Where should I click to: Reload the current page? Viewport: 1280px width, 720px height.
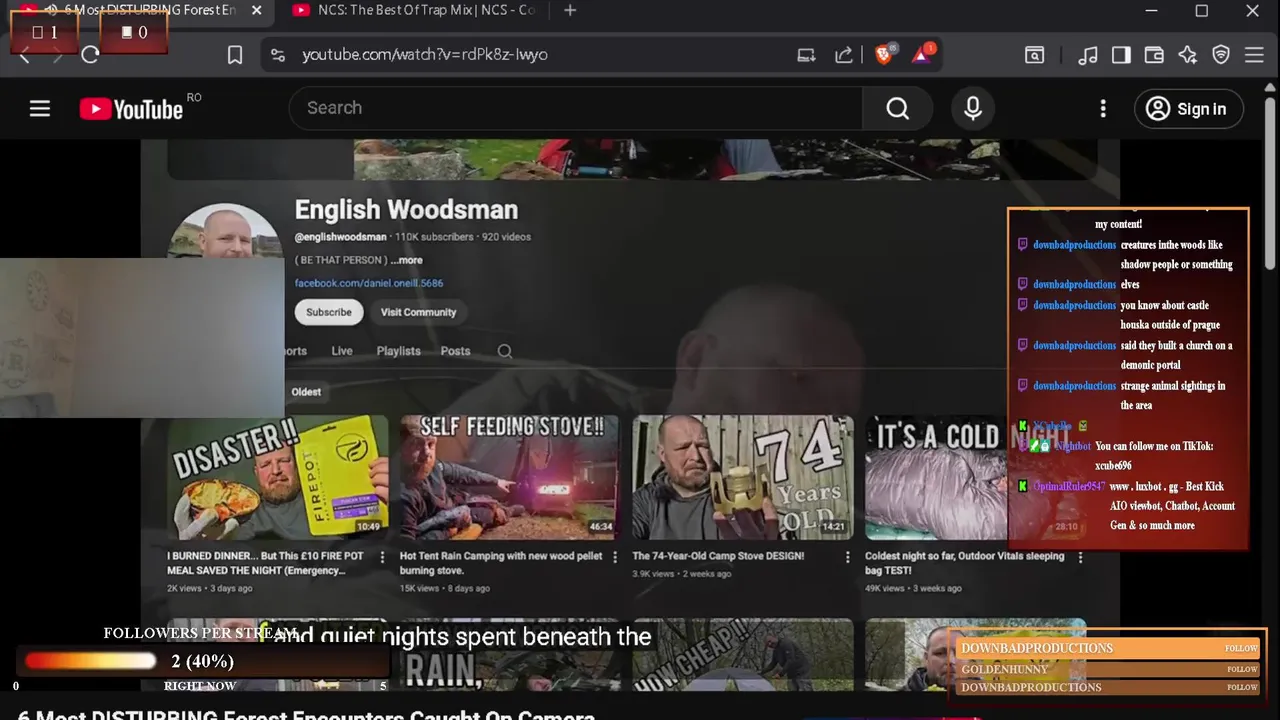coord(90,55)
